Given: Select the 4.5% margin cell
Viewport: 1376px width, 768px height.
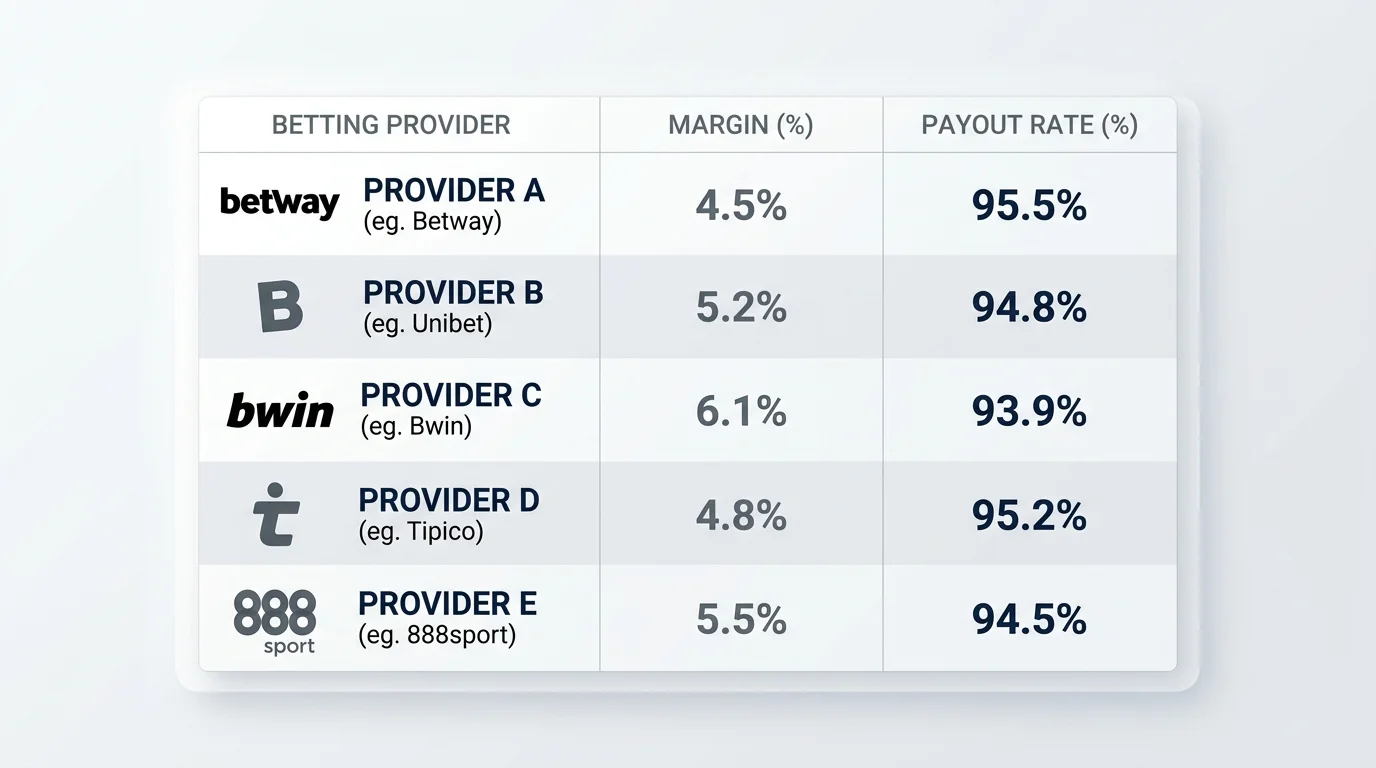Looking at the screenshot, I should [741, 206].
